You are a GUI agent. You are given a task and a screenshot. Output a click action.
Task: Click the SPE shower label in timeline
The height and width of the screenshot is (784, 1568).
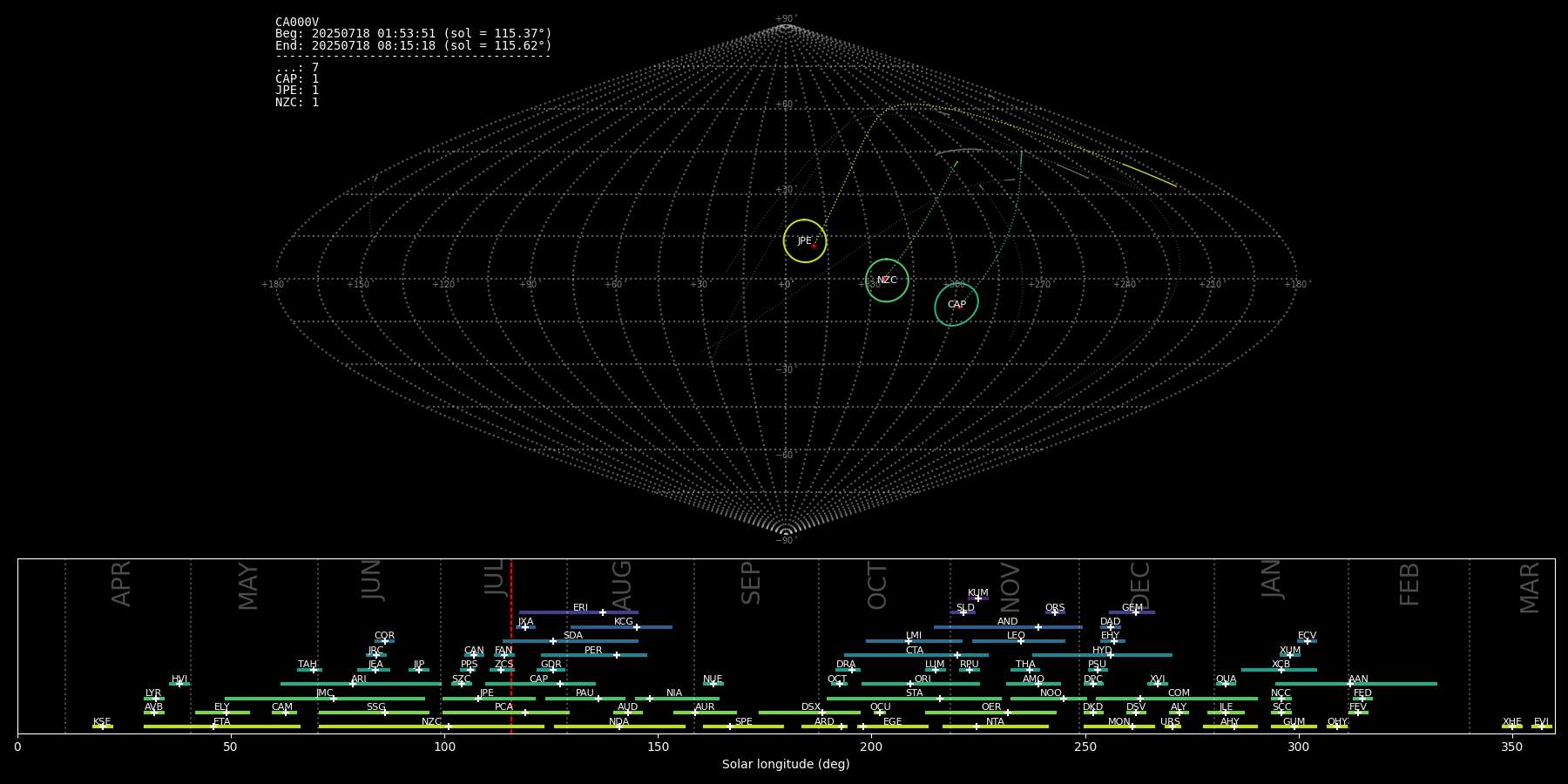[743, 722]
